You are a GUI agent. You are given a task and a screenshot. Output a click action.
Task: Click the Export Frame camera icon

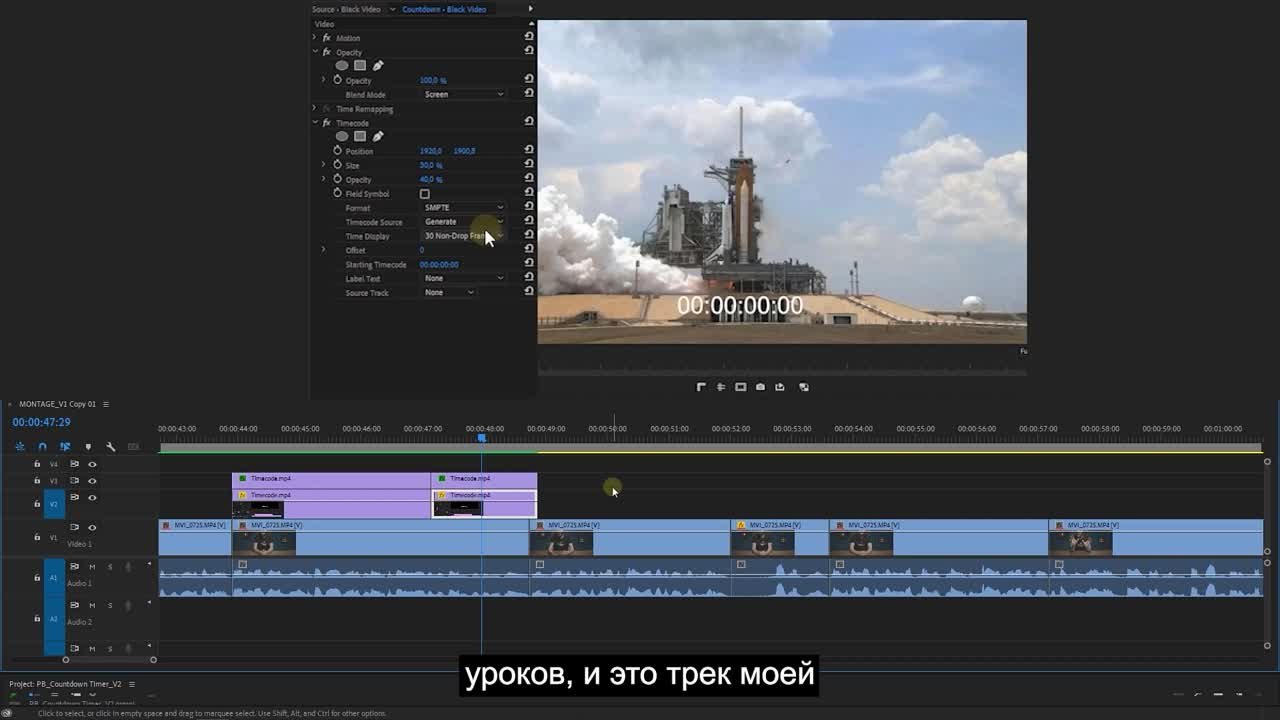(x=760, y=386)
